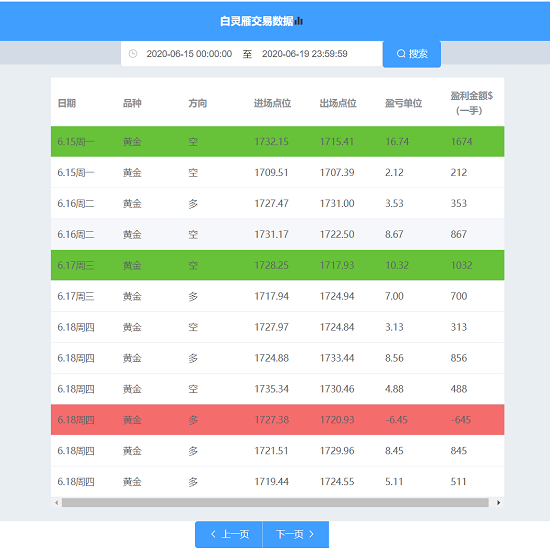Go to previous page with 上一页

tap(229, 534)
